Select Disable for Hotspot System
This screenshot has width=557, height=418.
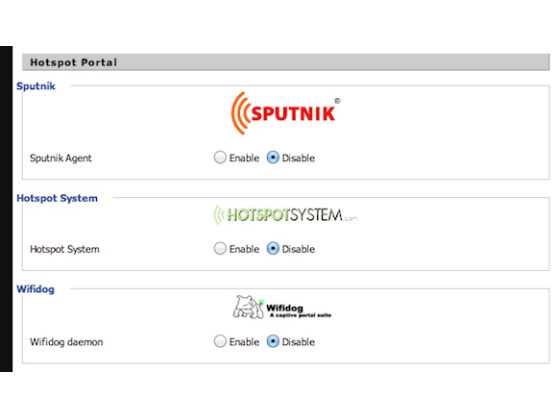[x=273, y=249]
